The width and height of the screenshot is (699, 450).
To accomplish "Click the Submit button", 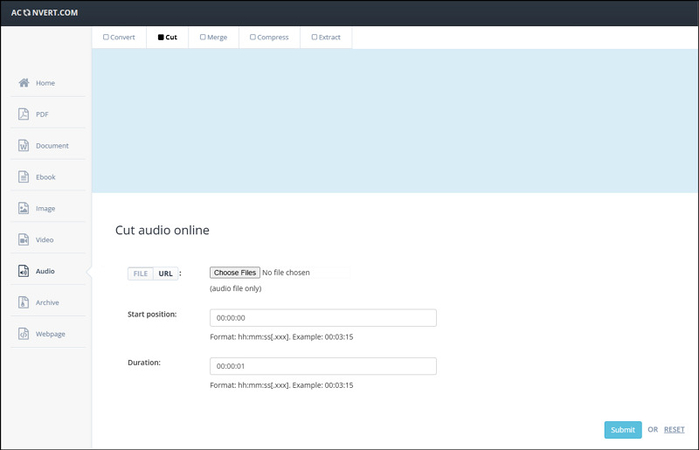I will [623, 429].
